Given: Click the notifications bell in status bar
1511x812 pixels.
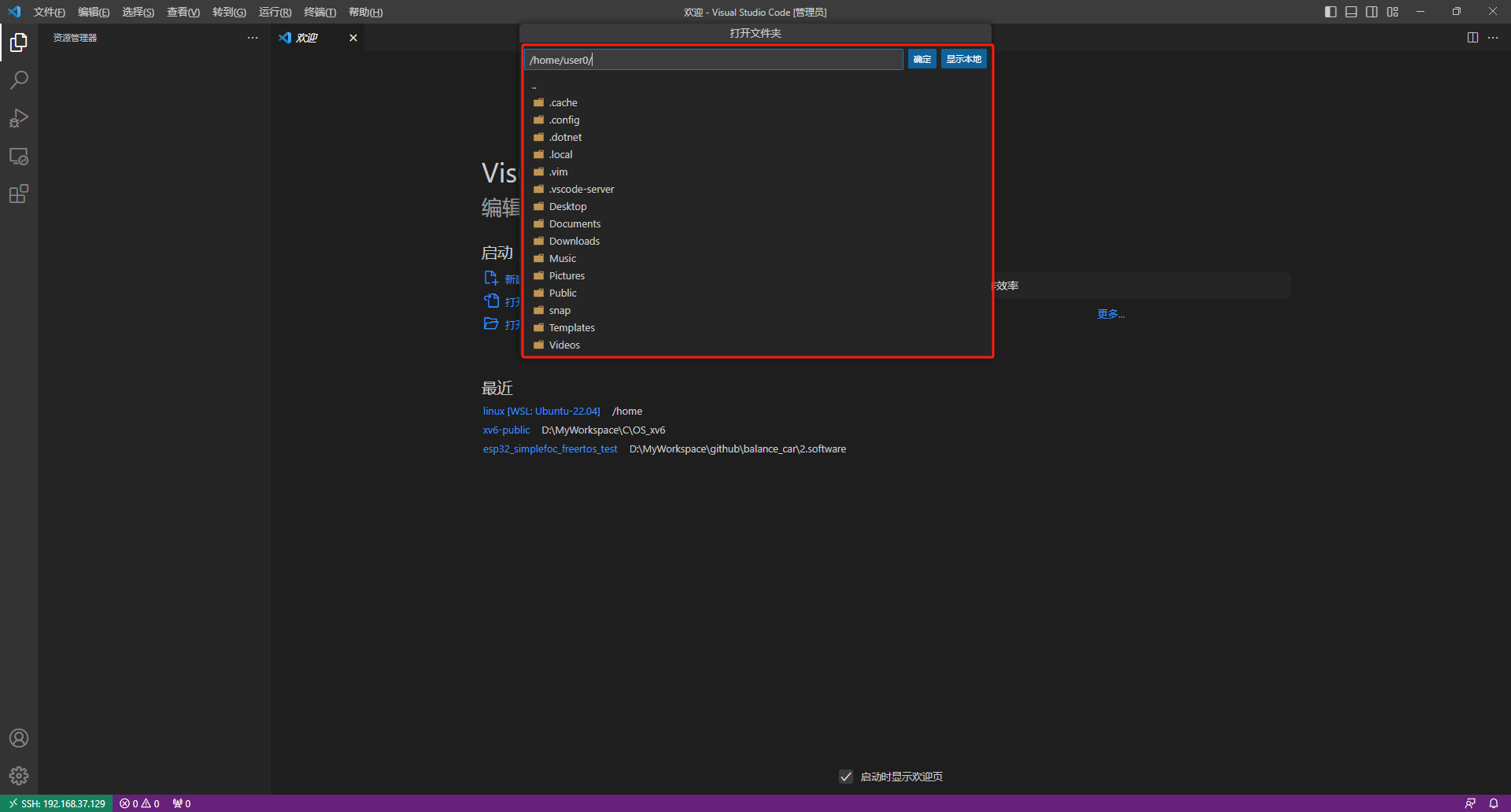Looking at the screenshot, I should [1493, 803].
